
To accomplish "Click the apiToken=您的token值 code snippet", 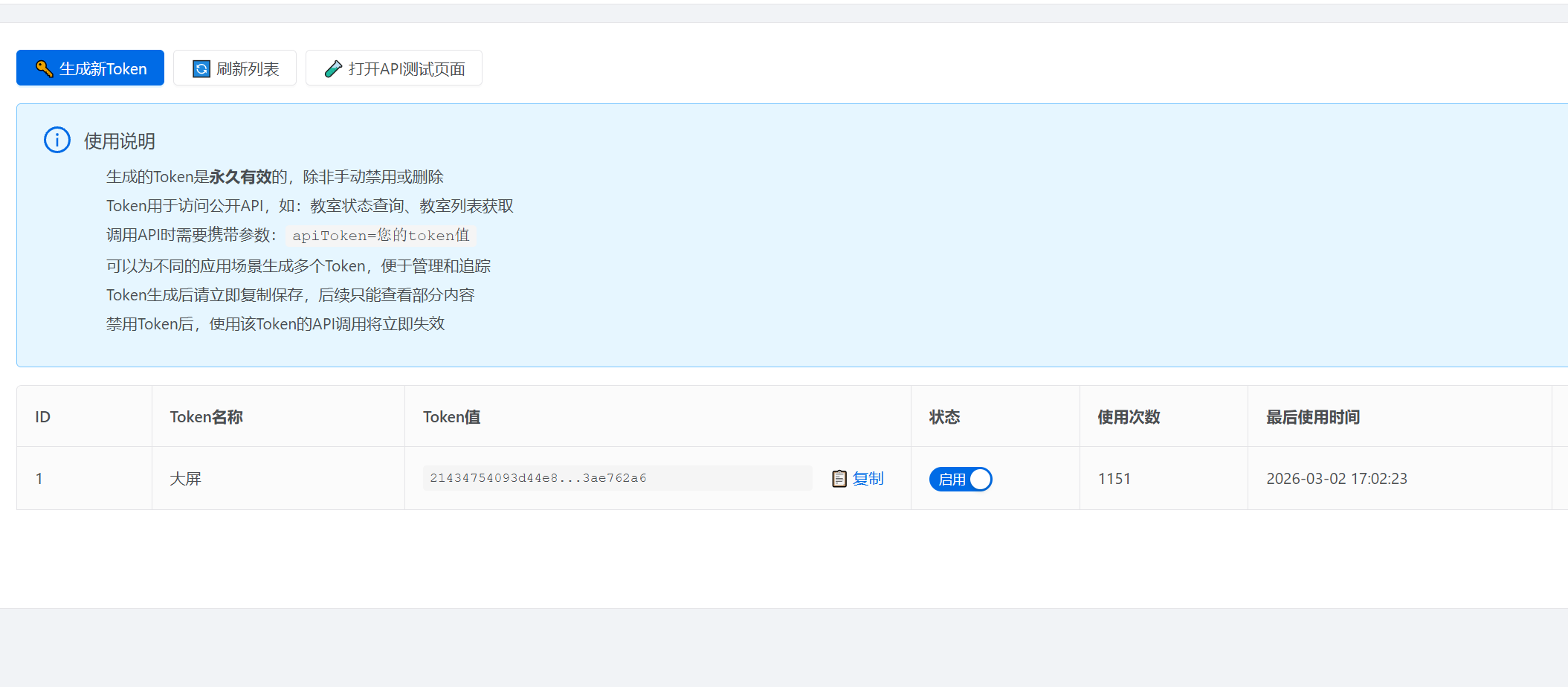I will [381, 236].
